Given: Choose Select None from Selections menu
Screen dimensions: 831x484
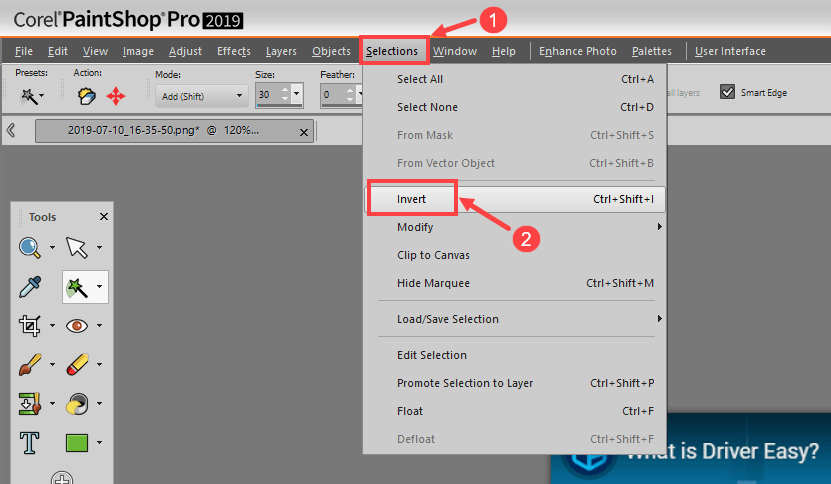Looking at the screenshot, I should tap(515, 107).
